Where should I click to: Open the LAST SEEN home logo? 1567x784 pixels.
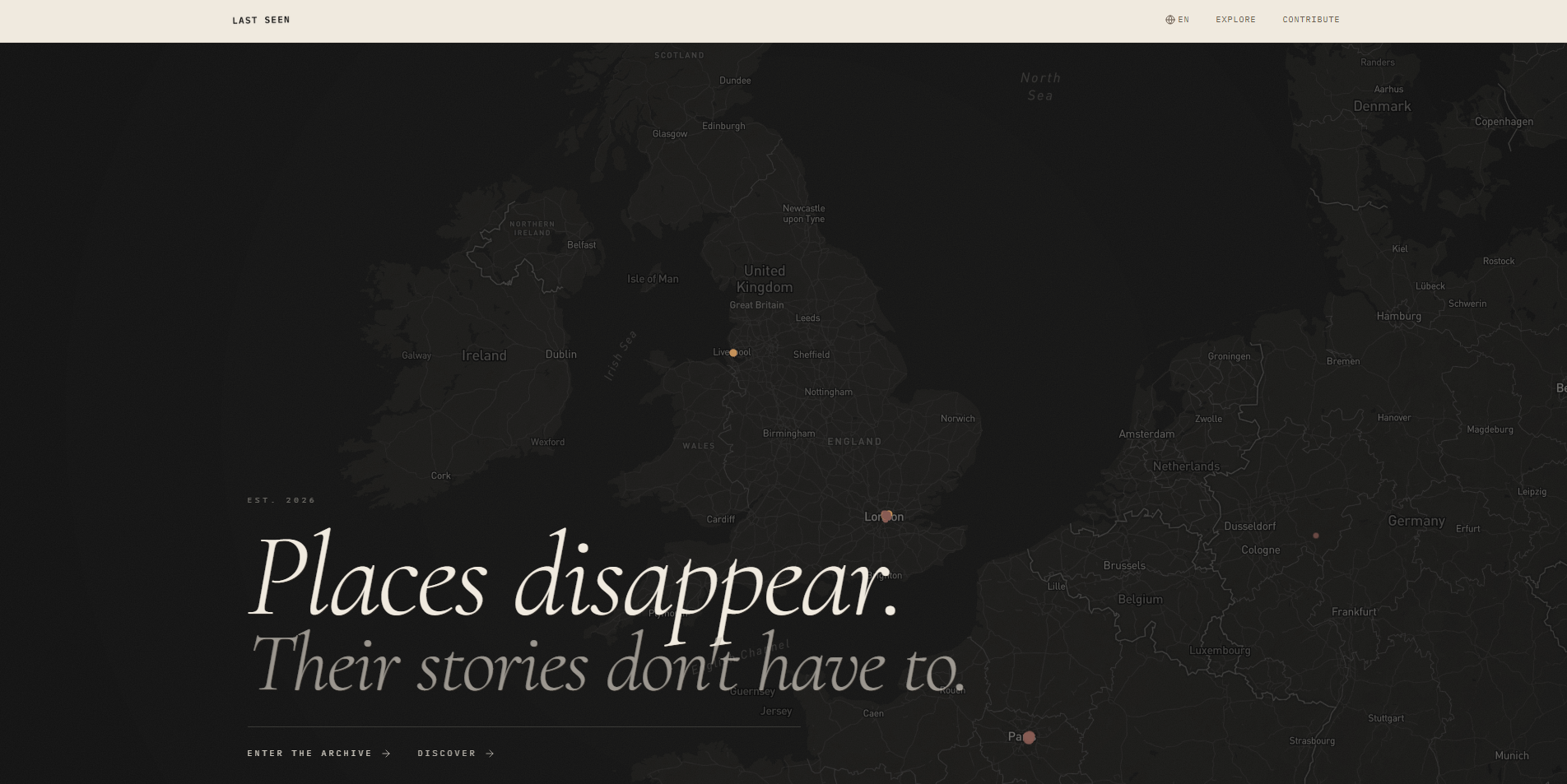[x=261, y=20]
